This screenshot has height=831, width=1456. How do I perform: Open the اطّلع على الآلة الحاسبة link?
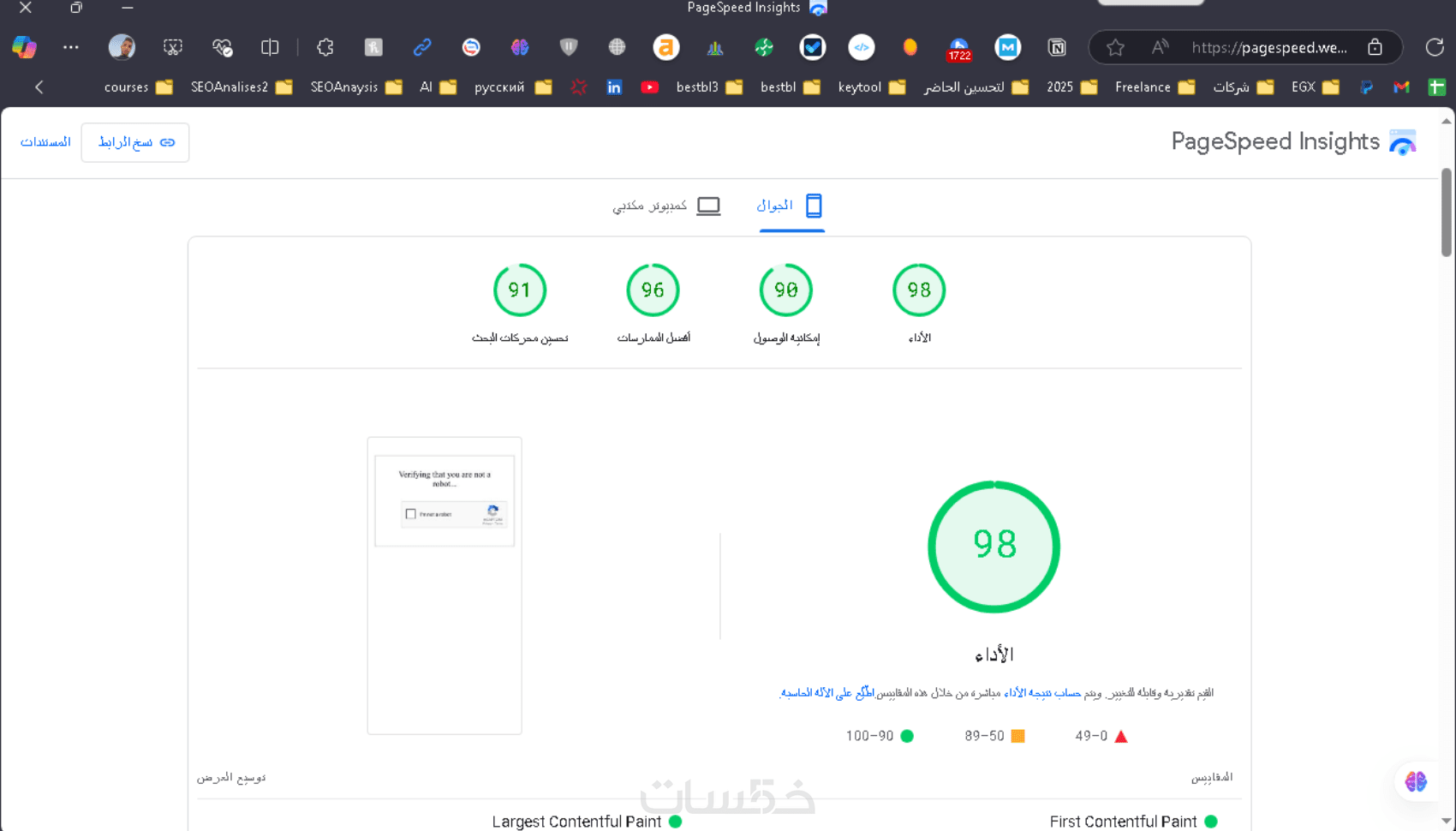tap(827, 693)
